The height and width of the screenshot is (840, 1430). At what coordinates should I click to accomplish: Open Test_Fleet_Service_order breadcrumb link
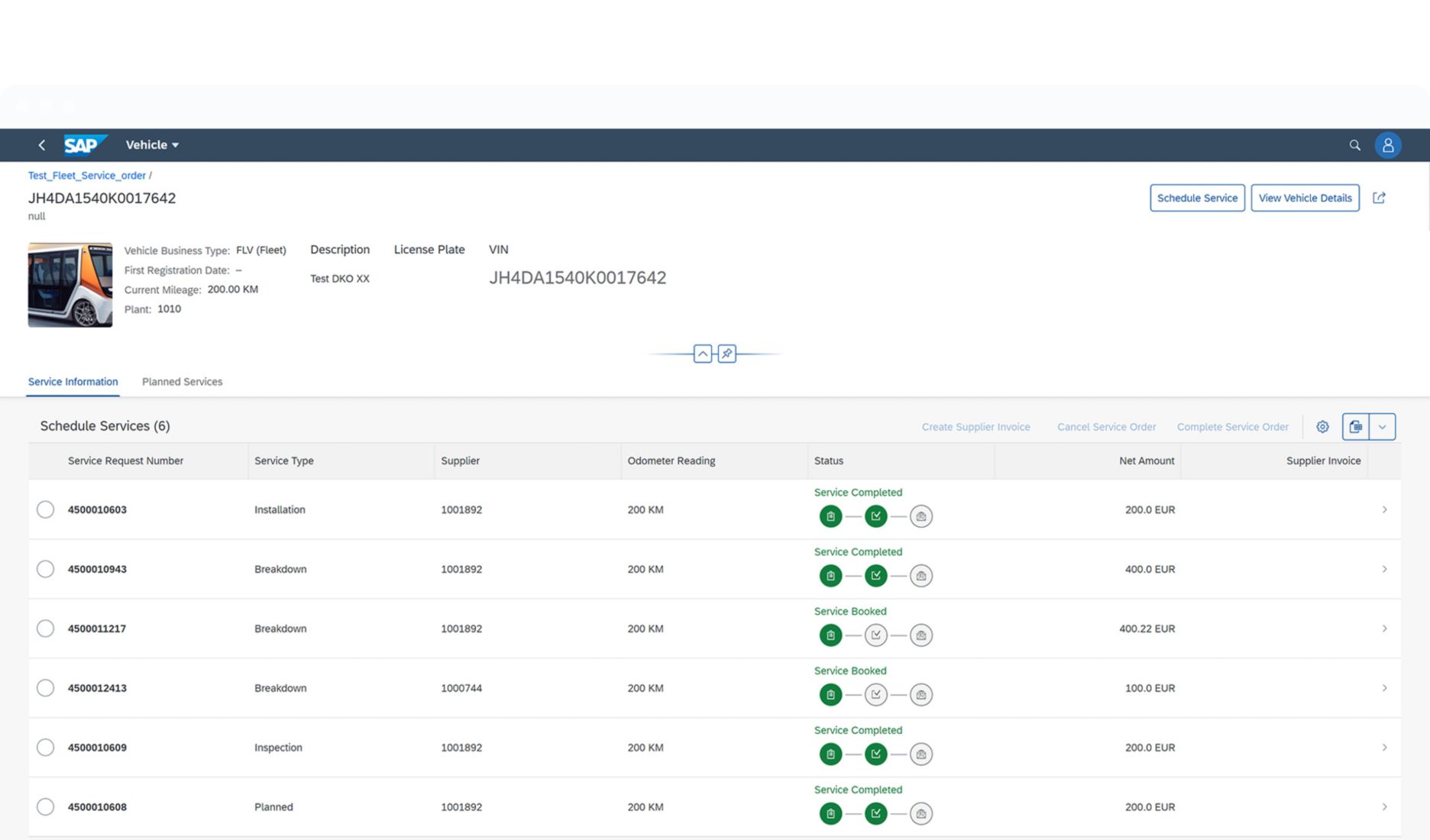(86, 176)
